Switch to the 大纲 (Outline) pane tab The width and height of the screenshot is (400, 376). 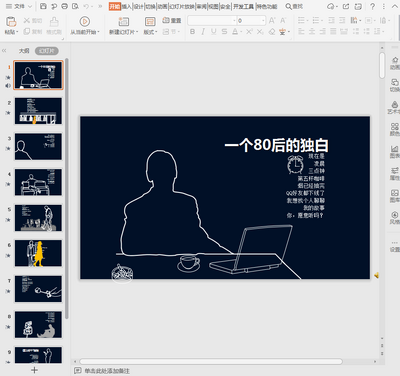point(24,51)
